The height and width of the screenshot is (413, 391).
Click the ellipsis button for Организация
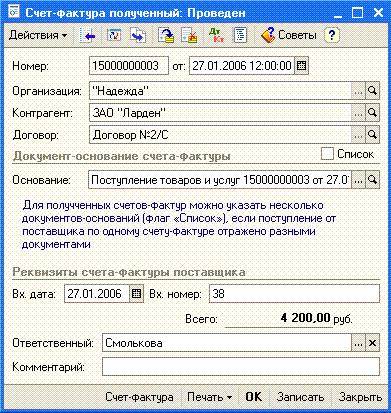358,91
